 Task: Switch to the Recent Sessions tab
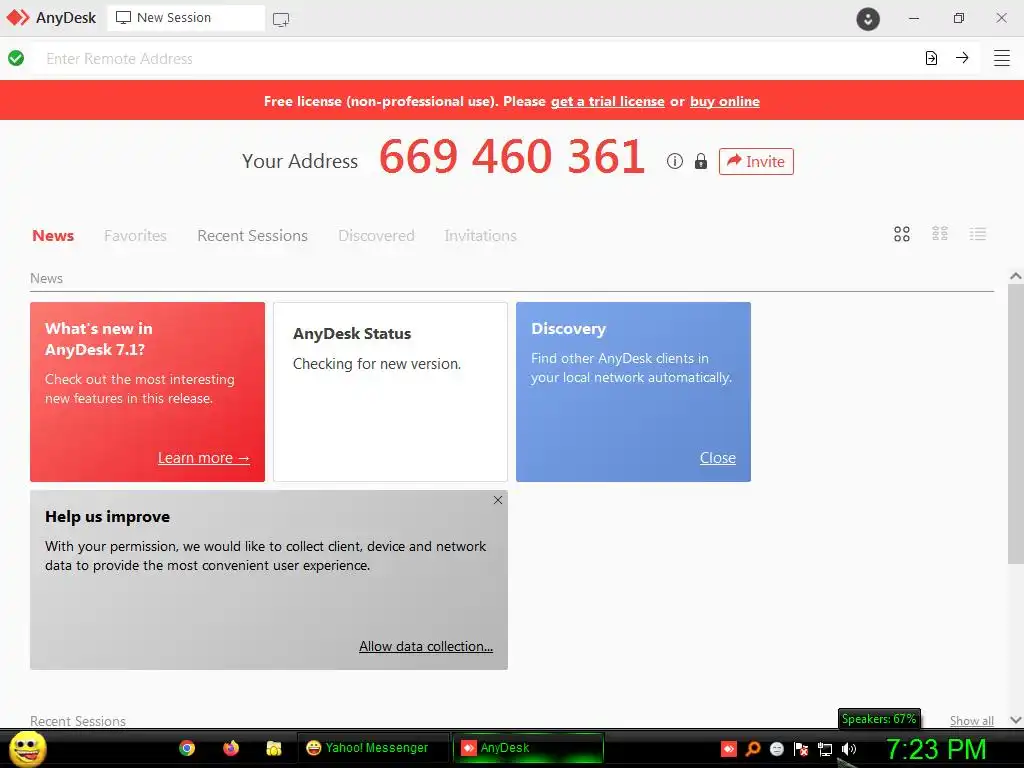[252, 236]
